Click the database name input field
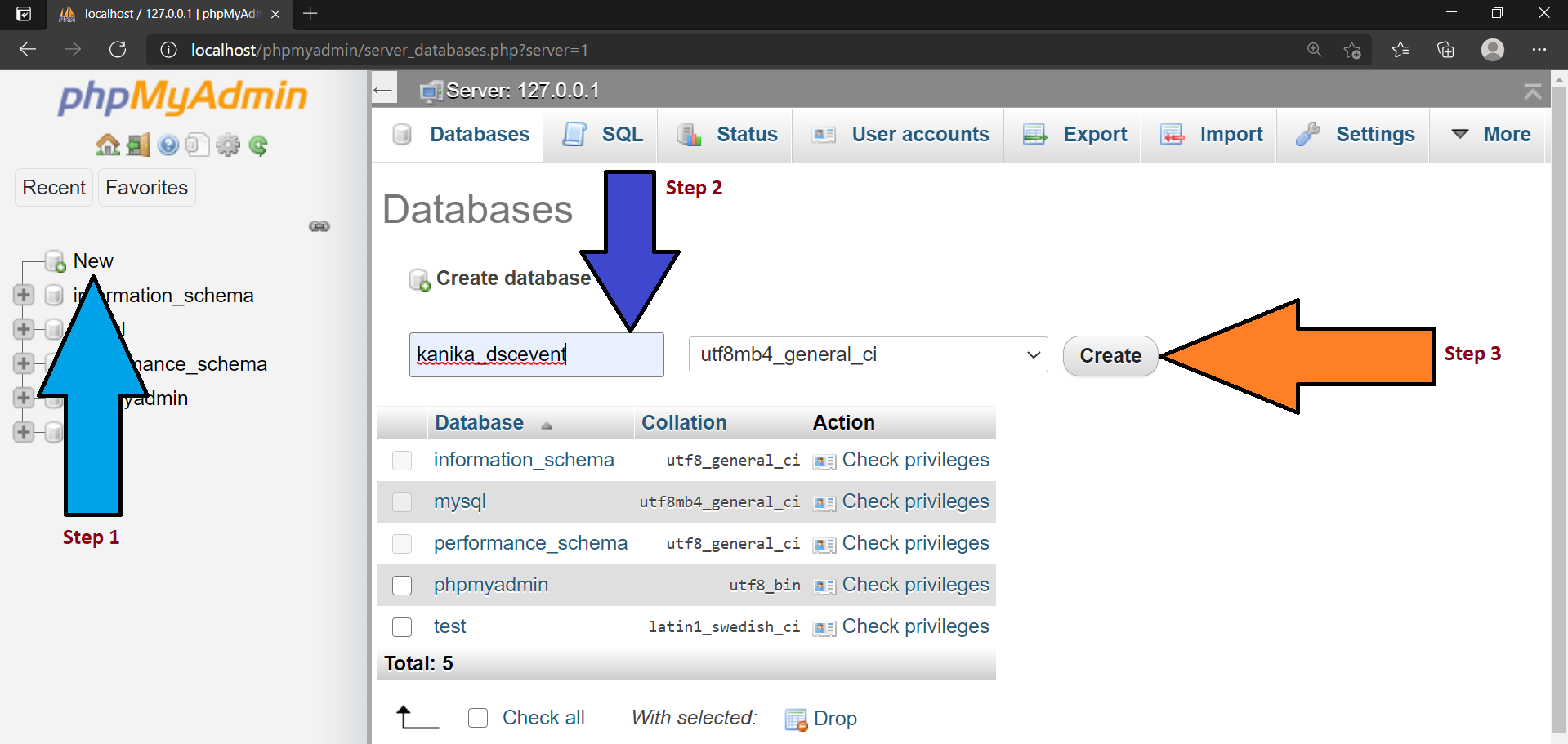 537,354
